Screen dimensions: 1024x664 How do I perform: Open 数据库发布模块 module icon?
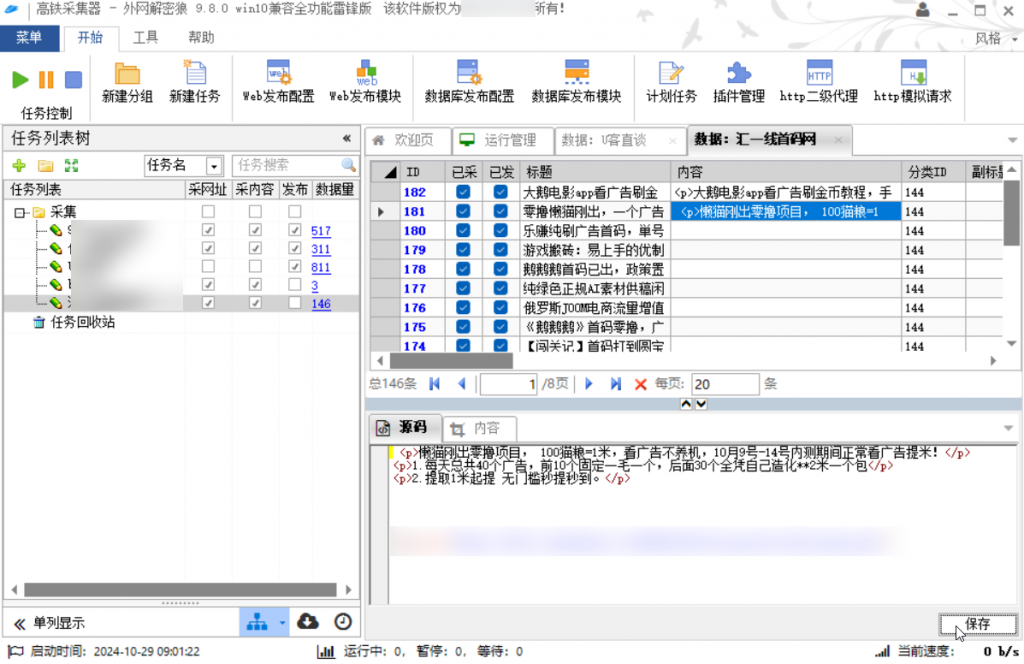pos(576,82)
